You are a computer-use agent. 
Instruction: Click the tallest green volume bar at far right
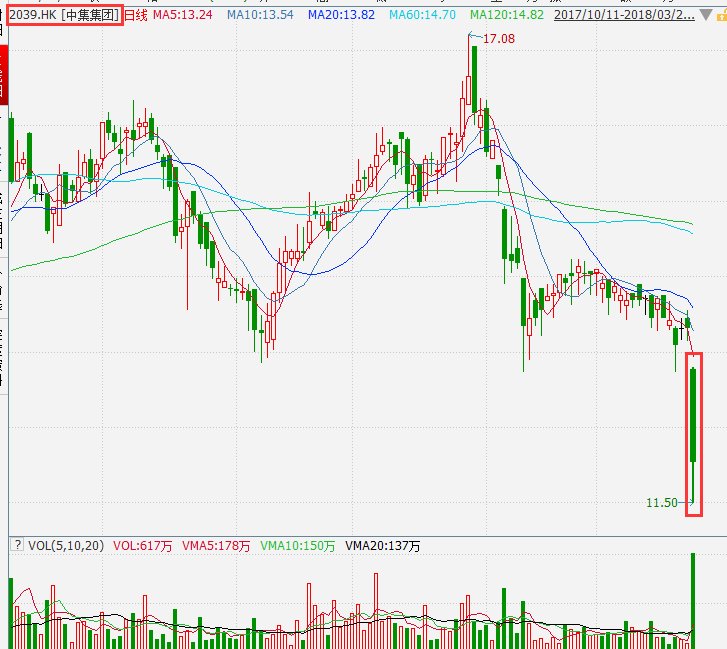click(692, 600)
